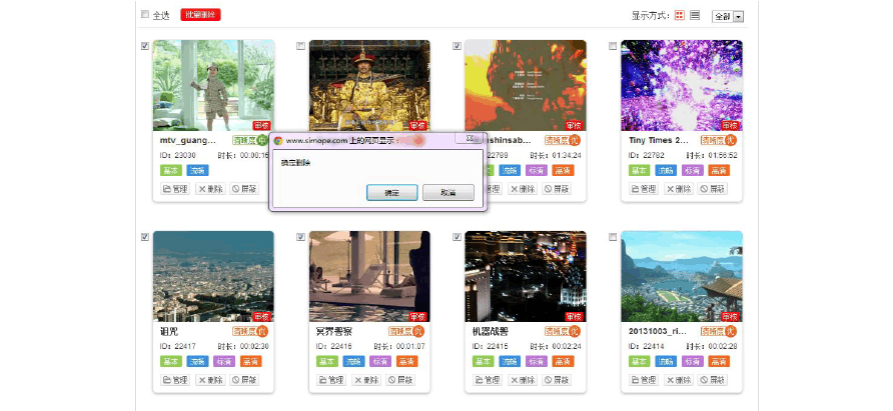Uncheck the mtv_guang video checkbox

(x=145, y=46)
